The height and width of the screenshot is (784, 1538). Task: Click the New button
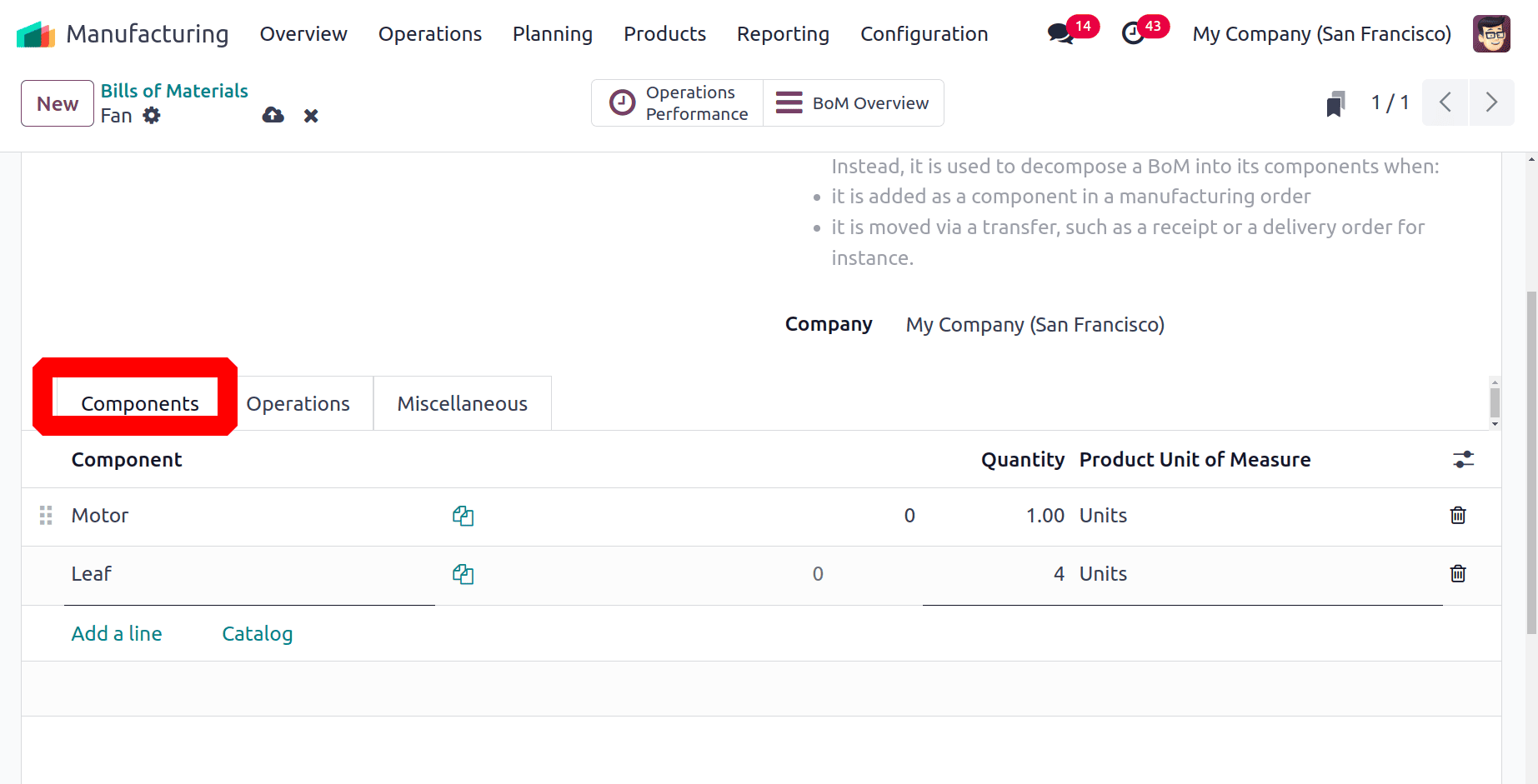58,103
